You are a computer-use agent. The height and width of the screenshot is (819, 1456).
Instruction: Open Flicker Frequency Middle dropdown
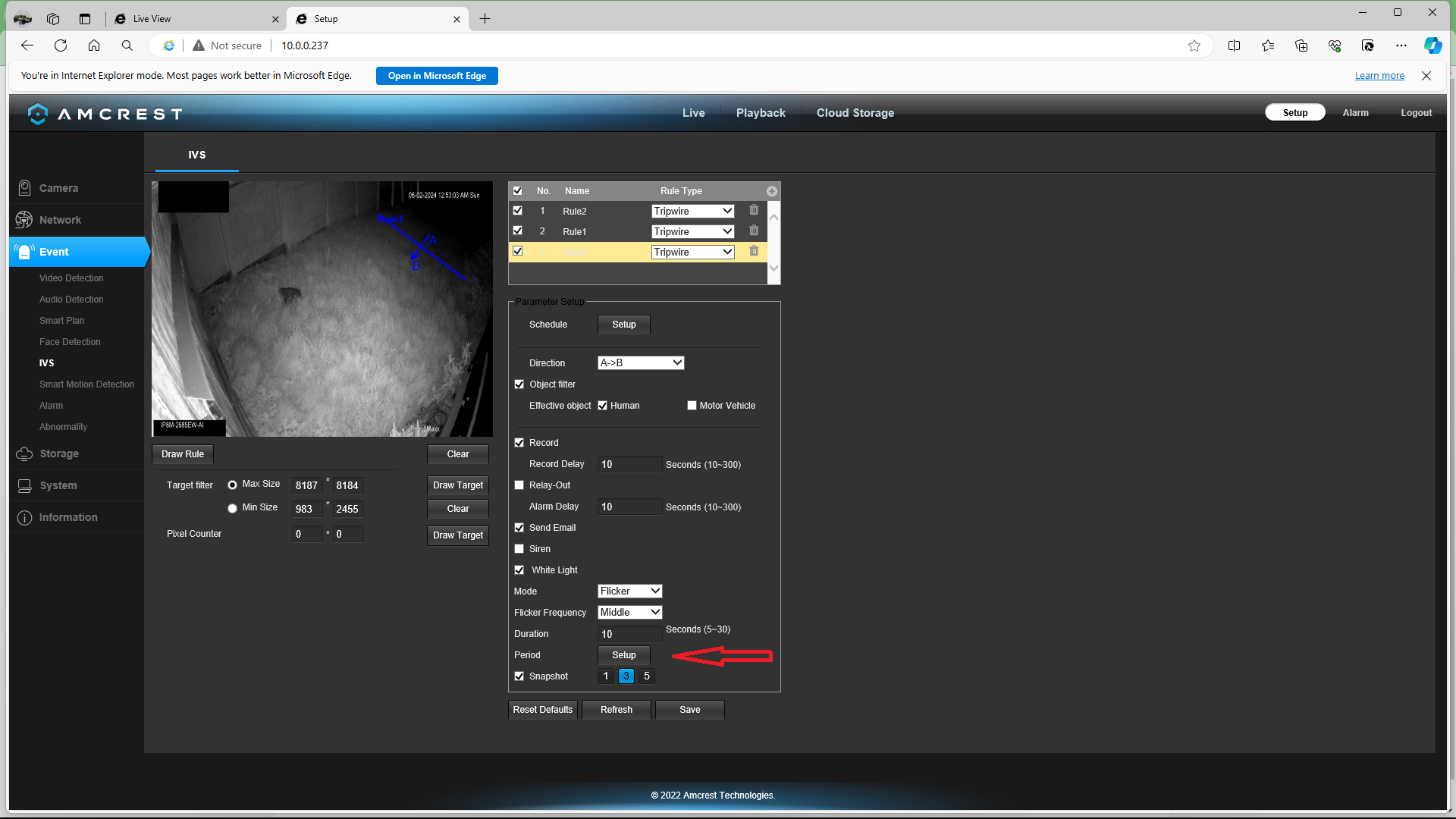[630, 612]
